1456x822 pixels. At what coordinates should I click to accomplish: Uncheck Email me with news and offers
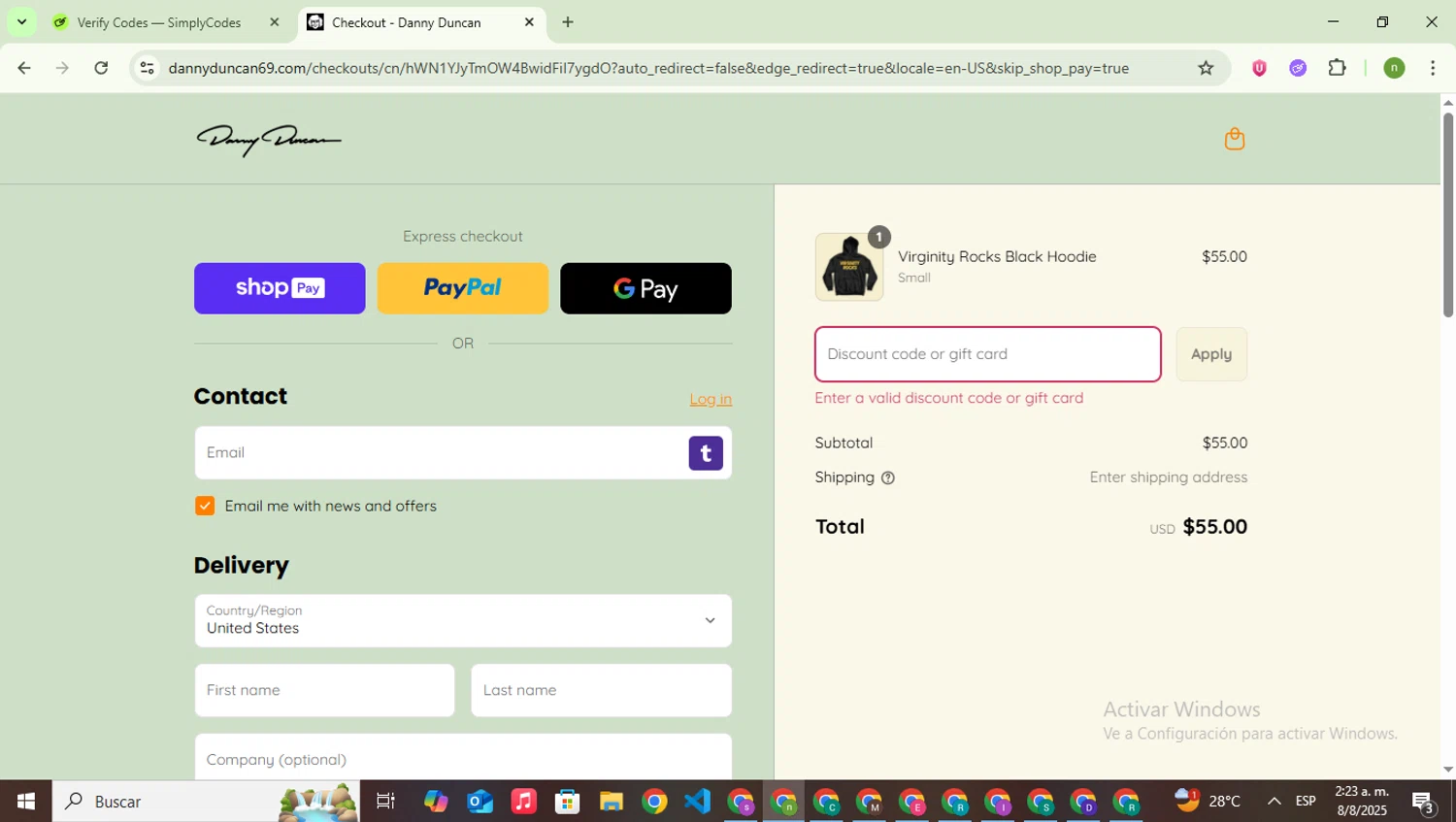coord(205,506)
